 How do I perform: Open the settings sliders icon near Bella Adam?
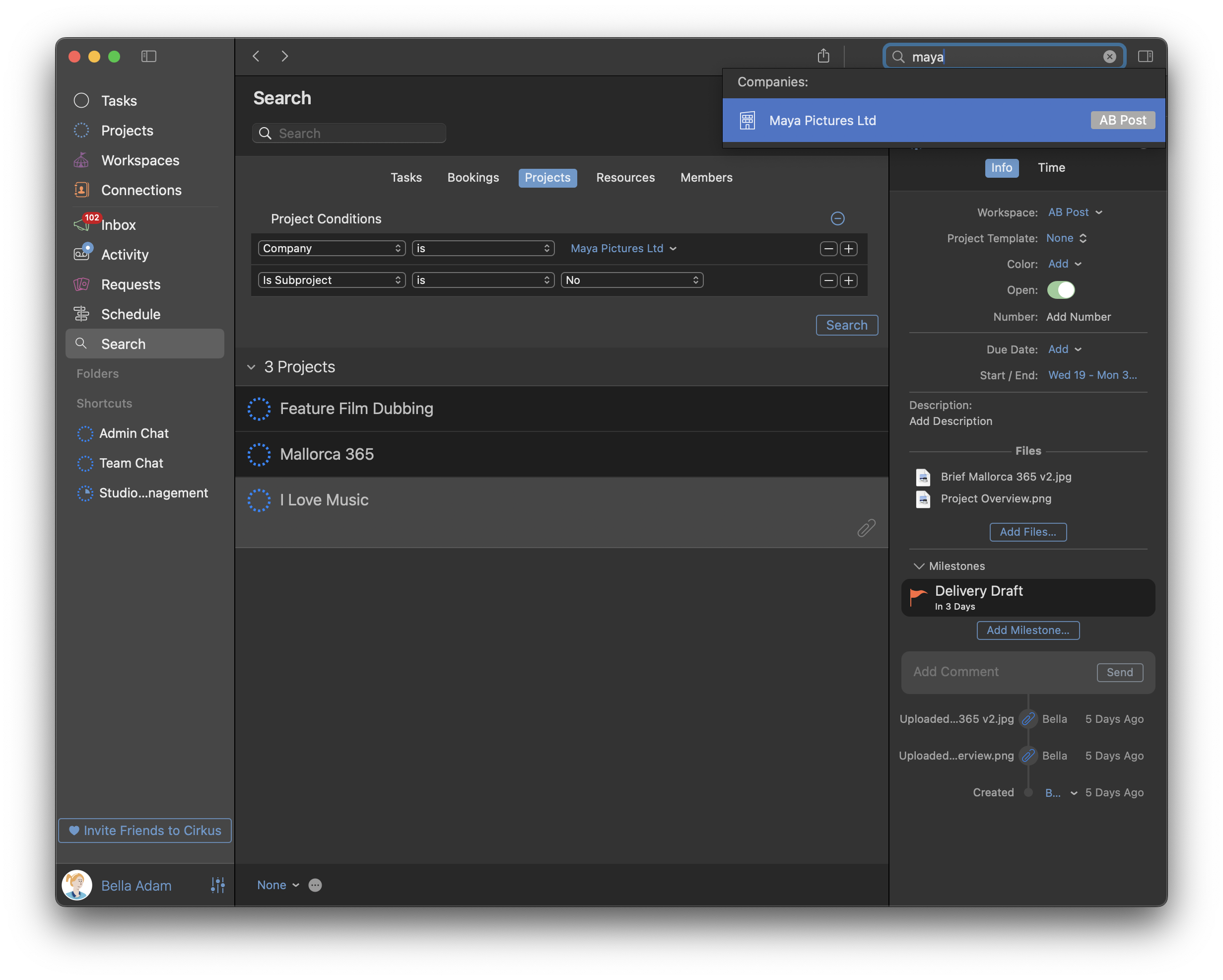218,885
